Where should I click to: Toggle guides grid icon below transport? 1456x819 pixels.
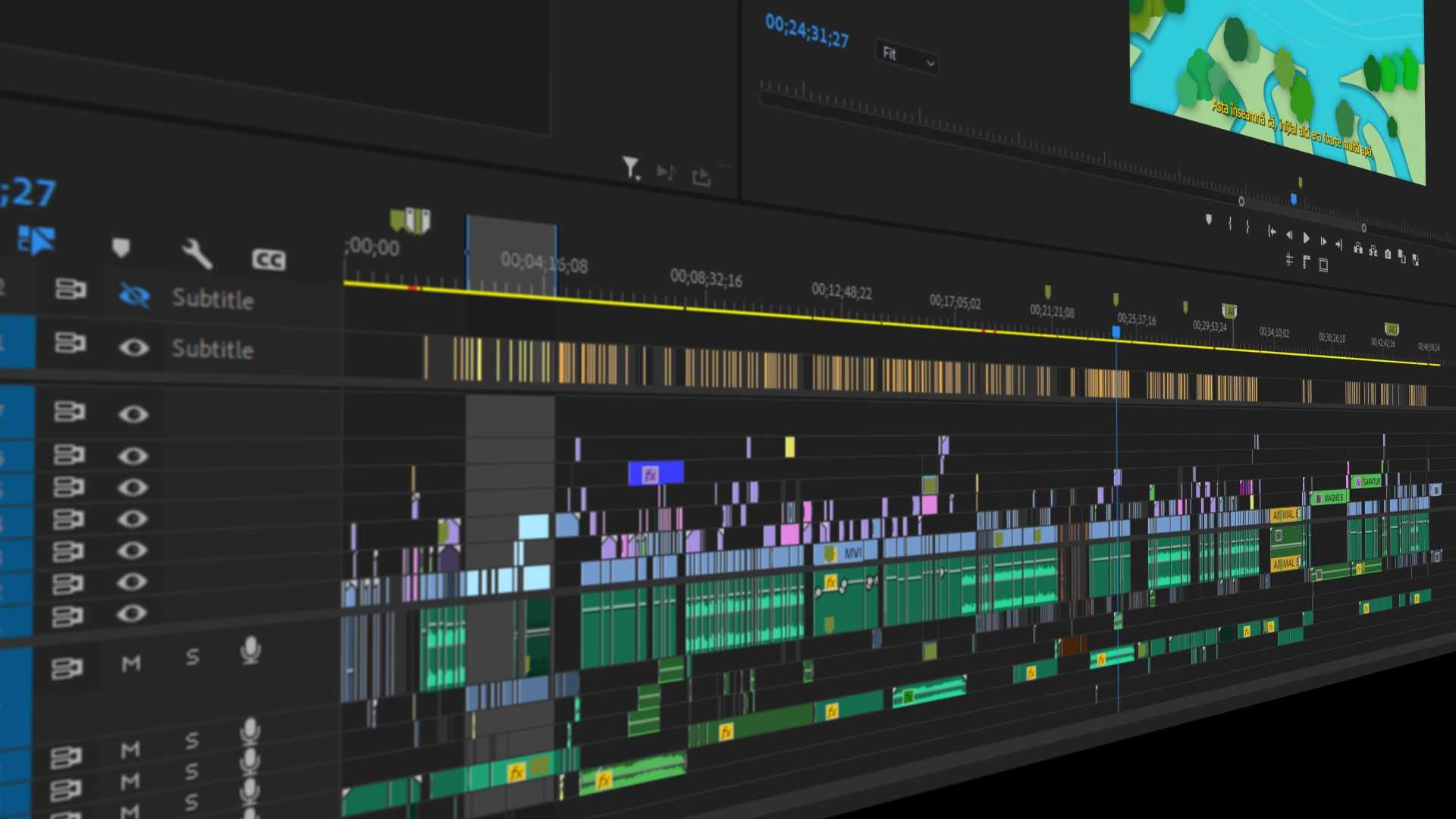1289,260
